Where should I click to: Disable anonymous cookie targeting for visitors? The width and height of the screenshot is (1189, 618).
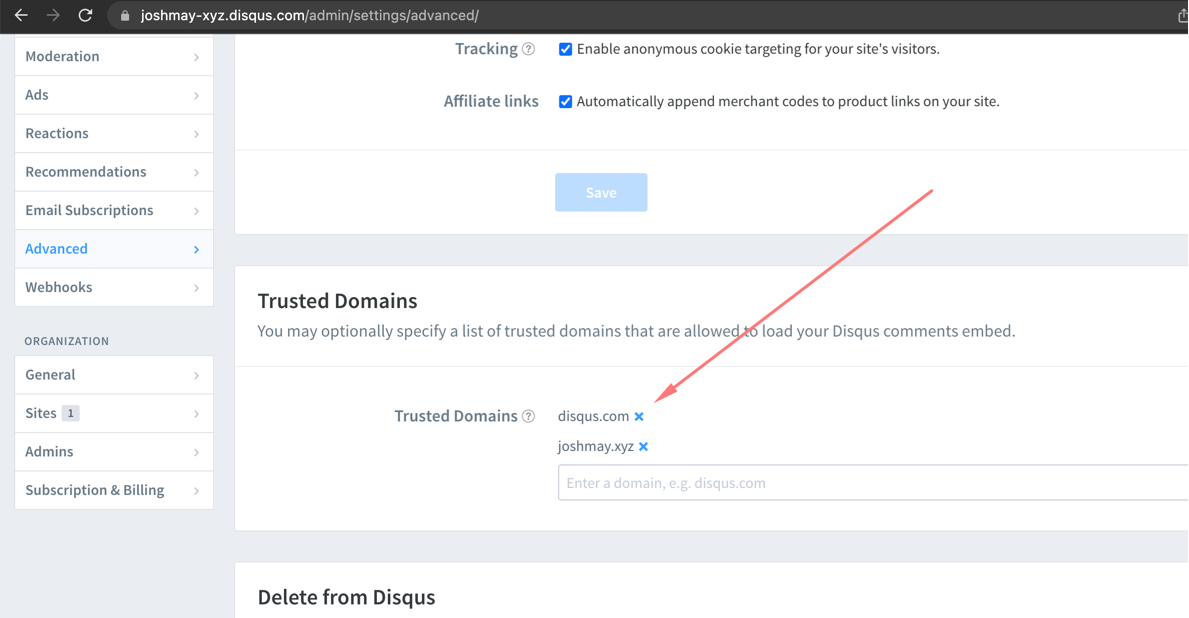coord(566,48)
